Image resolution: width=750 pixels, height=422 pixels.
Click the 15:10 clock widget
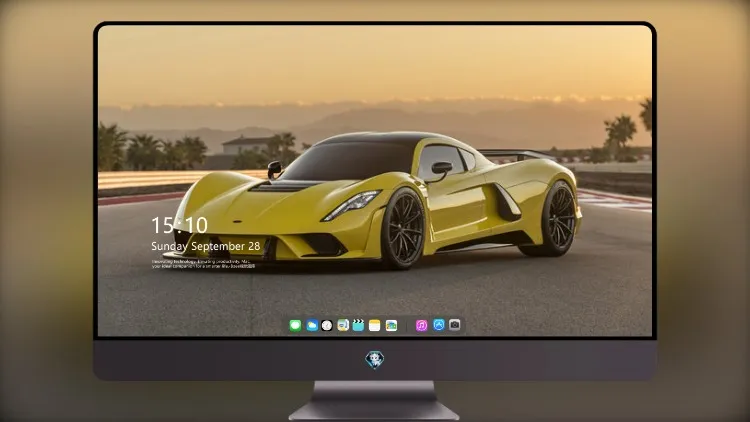point(179,225)
